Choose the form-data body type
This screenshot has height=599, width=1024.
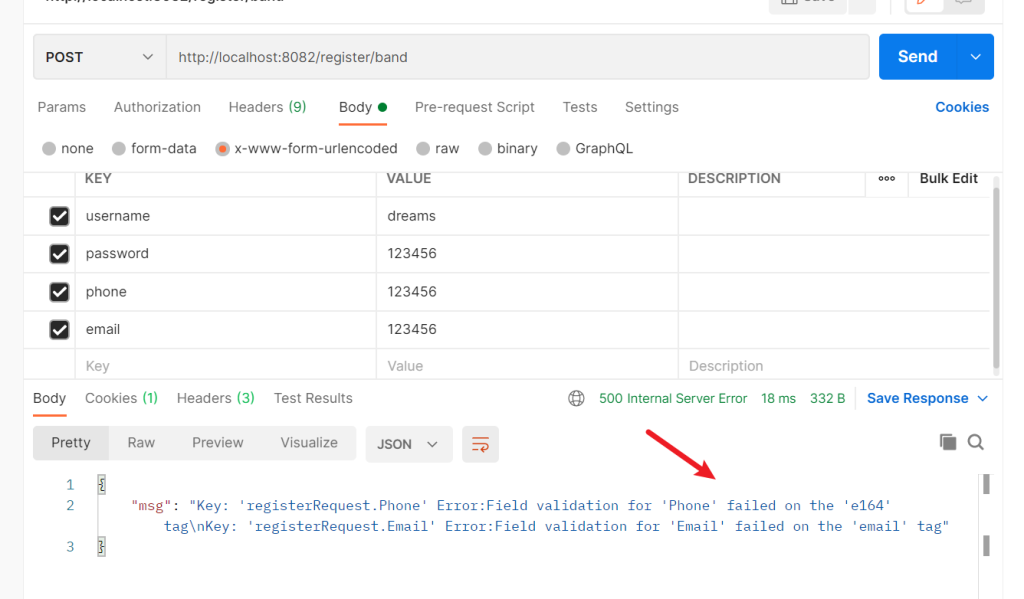[119, 148]
